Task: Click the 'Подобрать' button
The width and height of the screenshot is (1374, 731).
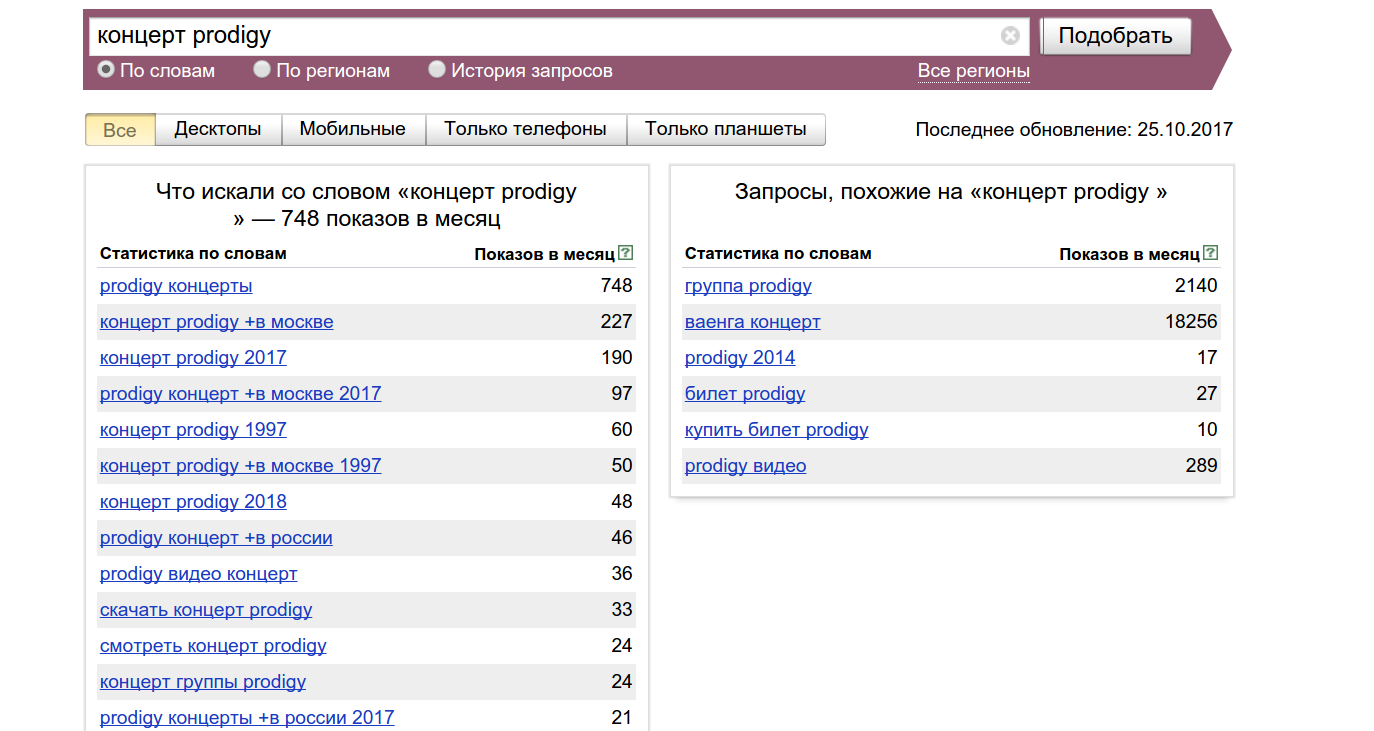Action: pos(1116,36)
